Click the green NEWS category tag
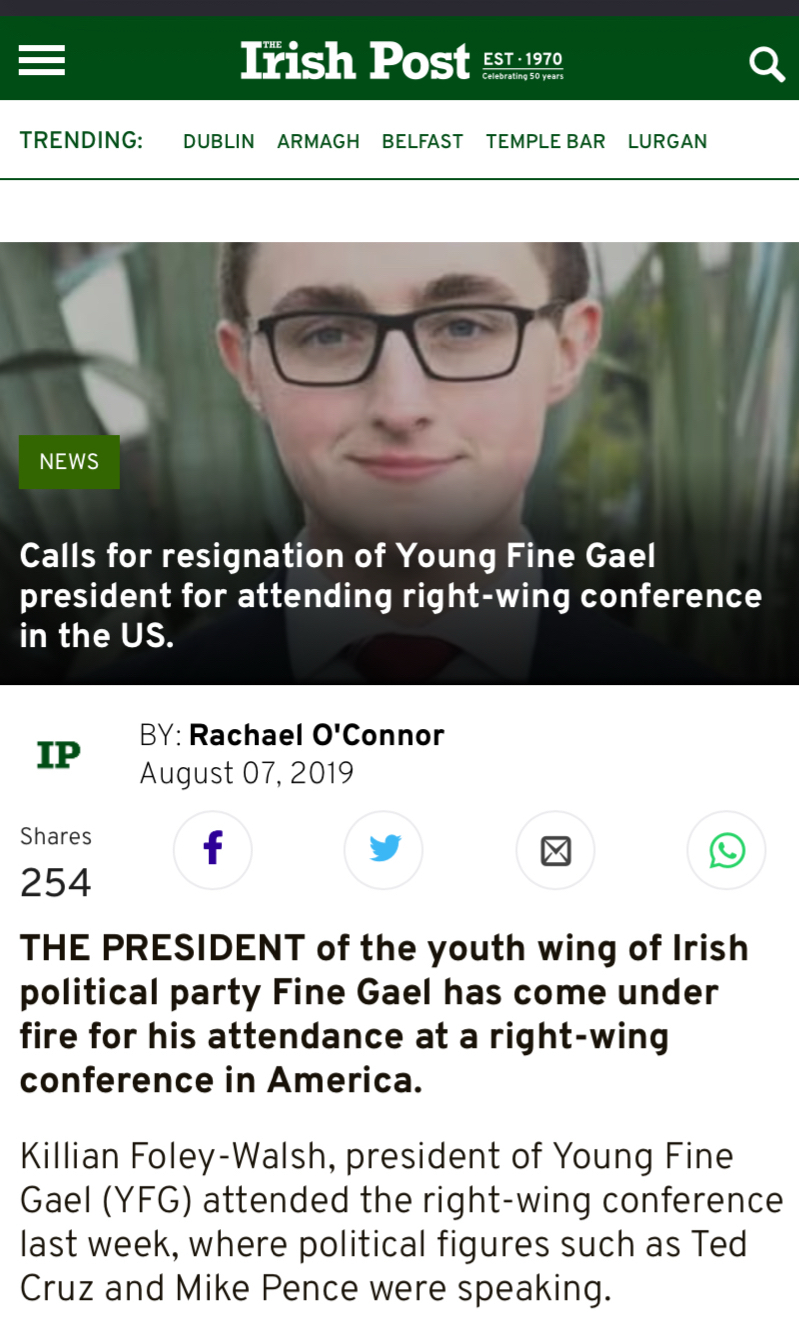799x1320 pixels. 69,462
